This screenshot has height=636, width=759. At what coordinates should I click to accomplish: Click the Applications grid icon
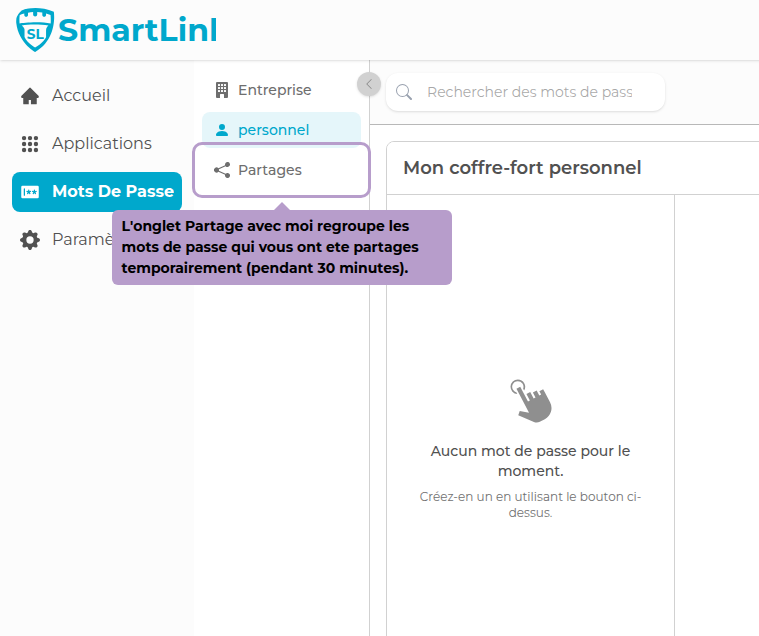30,144
